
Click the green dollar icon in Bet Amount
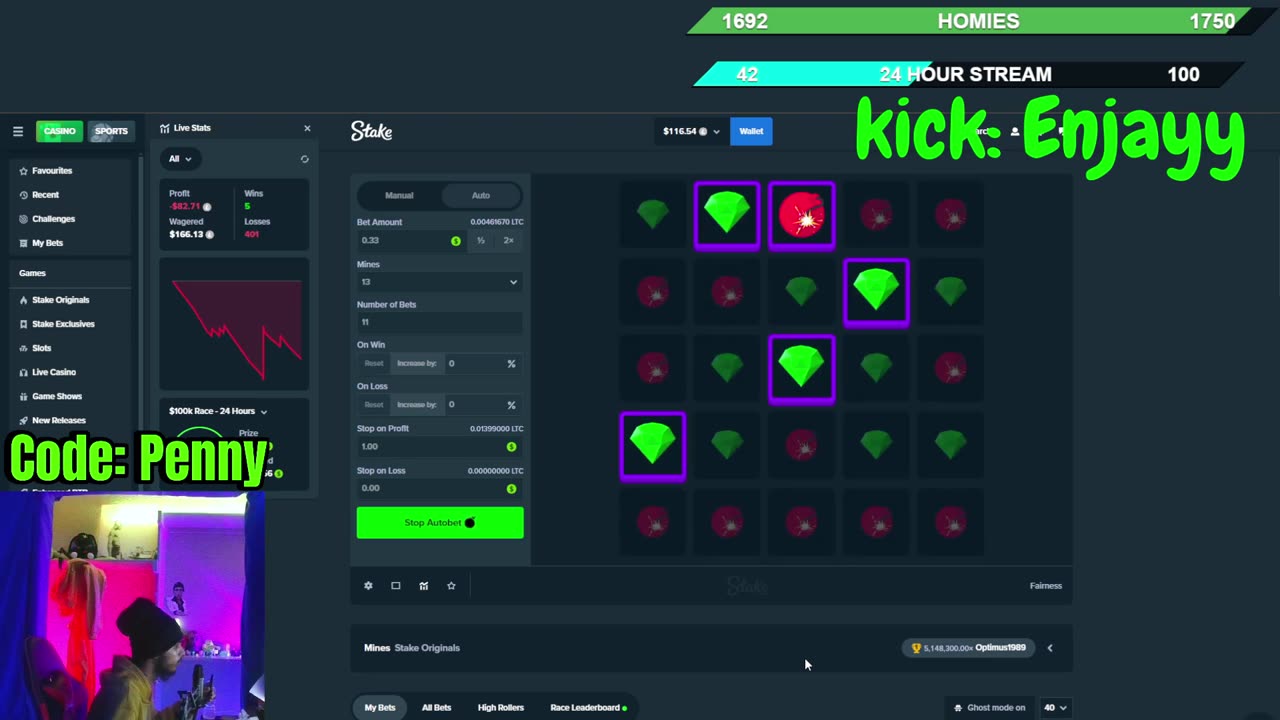[x=456, y=241]
